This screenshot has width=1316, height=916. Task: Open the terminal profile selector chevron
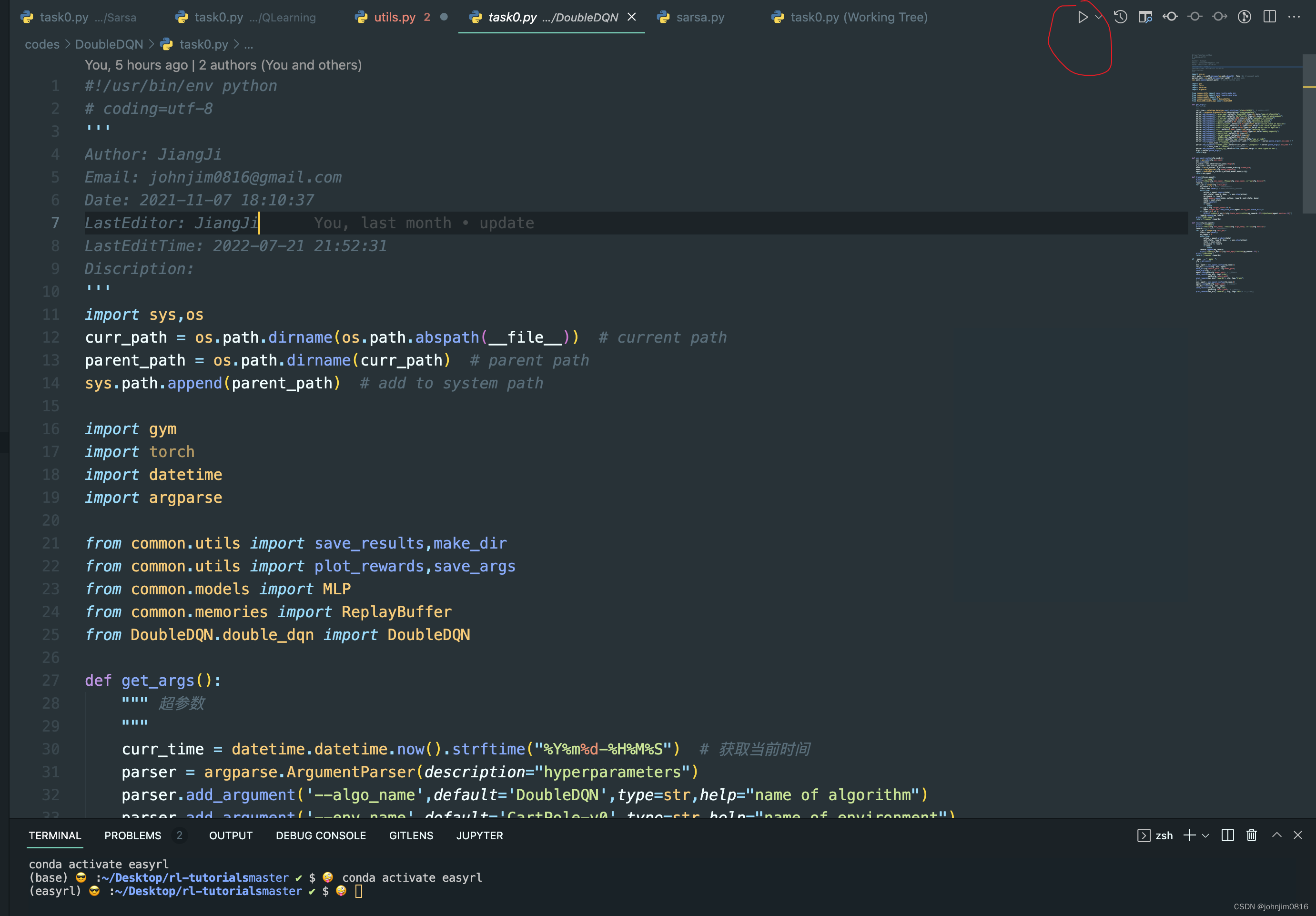tap(1205, 835)
